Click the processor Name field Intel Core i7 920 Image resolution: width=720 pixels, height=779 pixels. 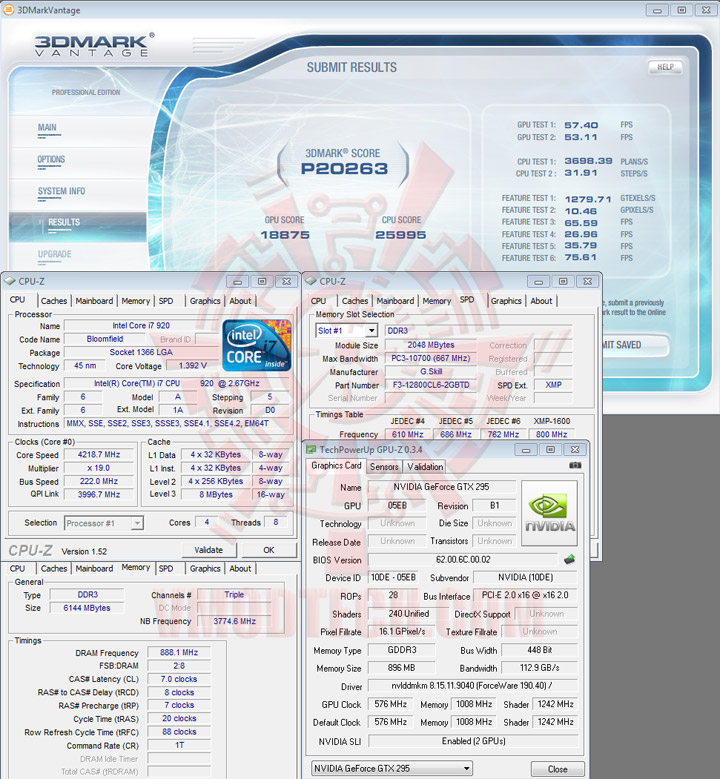click(x=141, y=326)
